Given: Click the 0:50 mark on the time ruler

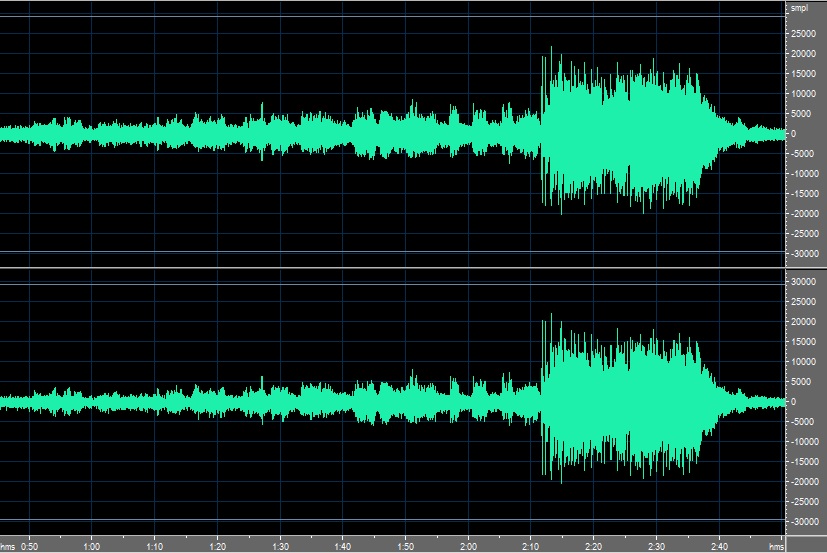Looking at the screenshot, I should click(30, 547).
